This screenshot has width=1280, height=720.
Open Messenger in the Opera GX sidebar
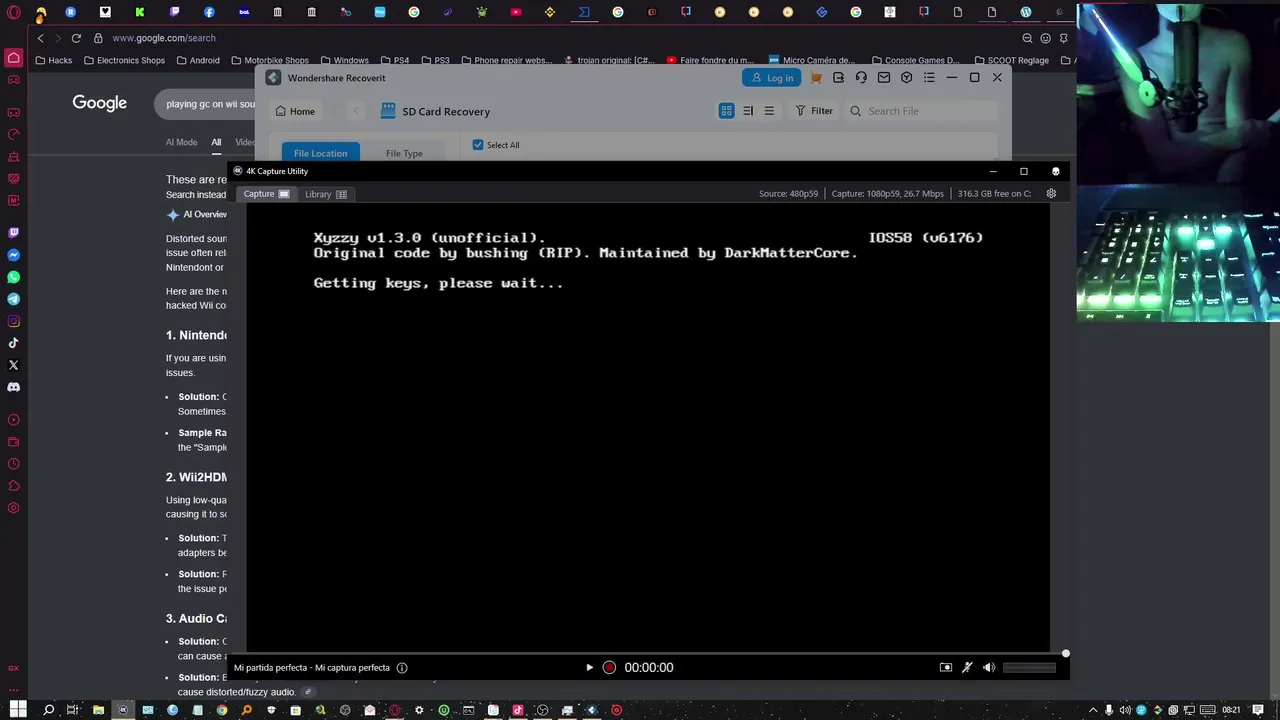[x=14, y=255]
